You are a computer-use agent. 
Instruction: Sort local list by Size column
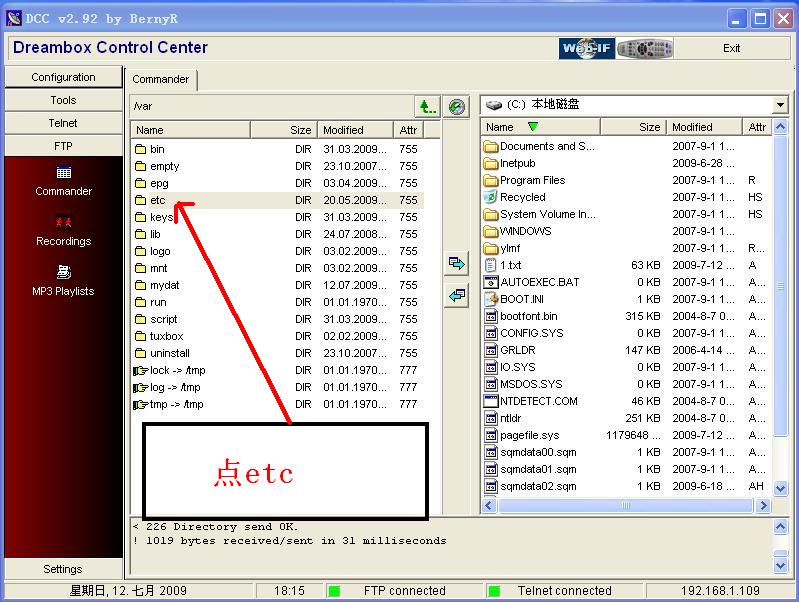(633, 127)
